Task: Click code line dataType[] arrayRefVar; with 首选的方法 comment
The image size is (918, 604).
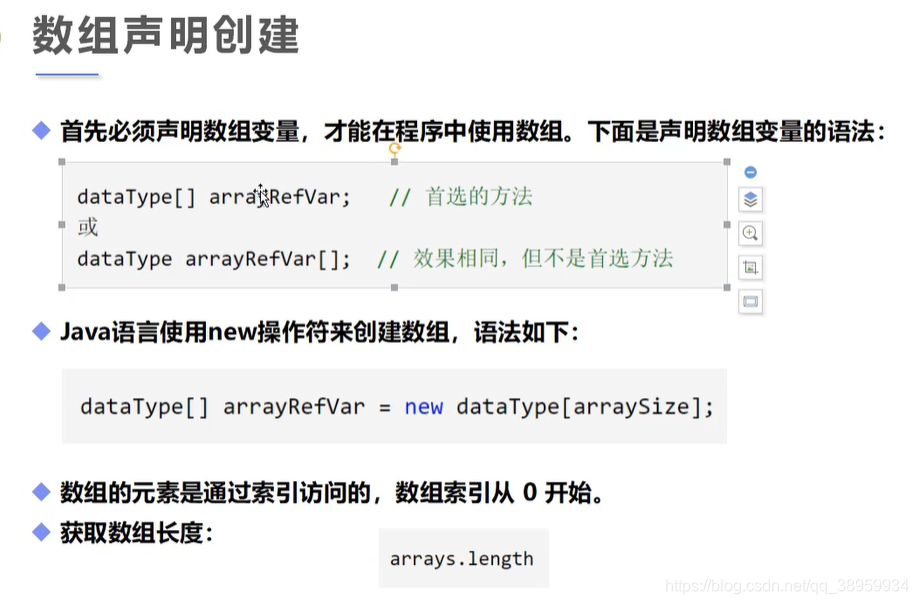Action: pyautogui.click(x=304, y=197)
